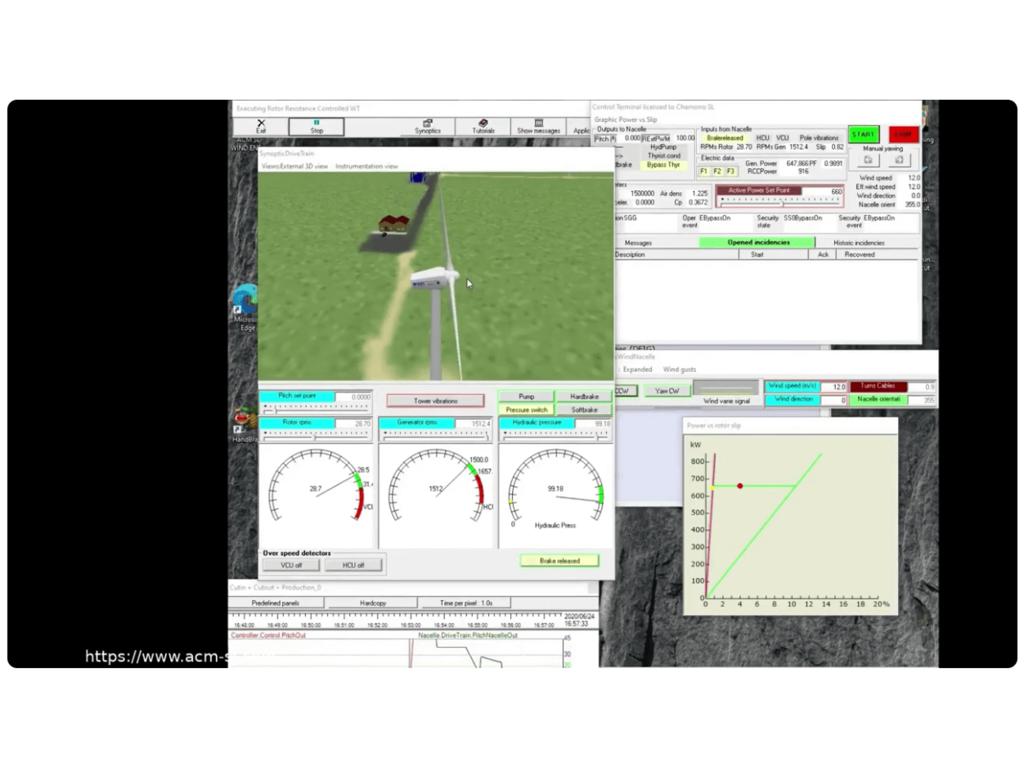Adjust the Hydraulic pressure slider
Viewport: 1024px width, 768px height.
click(555, 436)
